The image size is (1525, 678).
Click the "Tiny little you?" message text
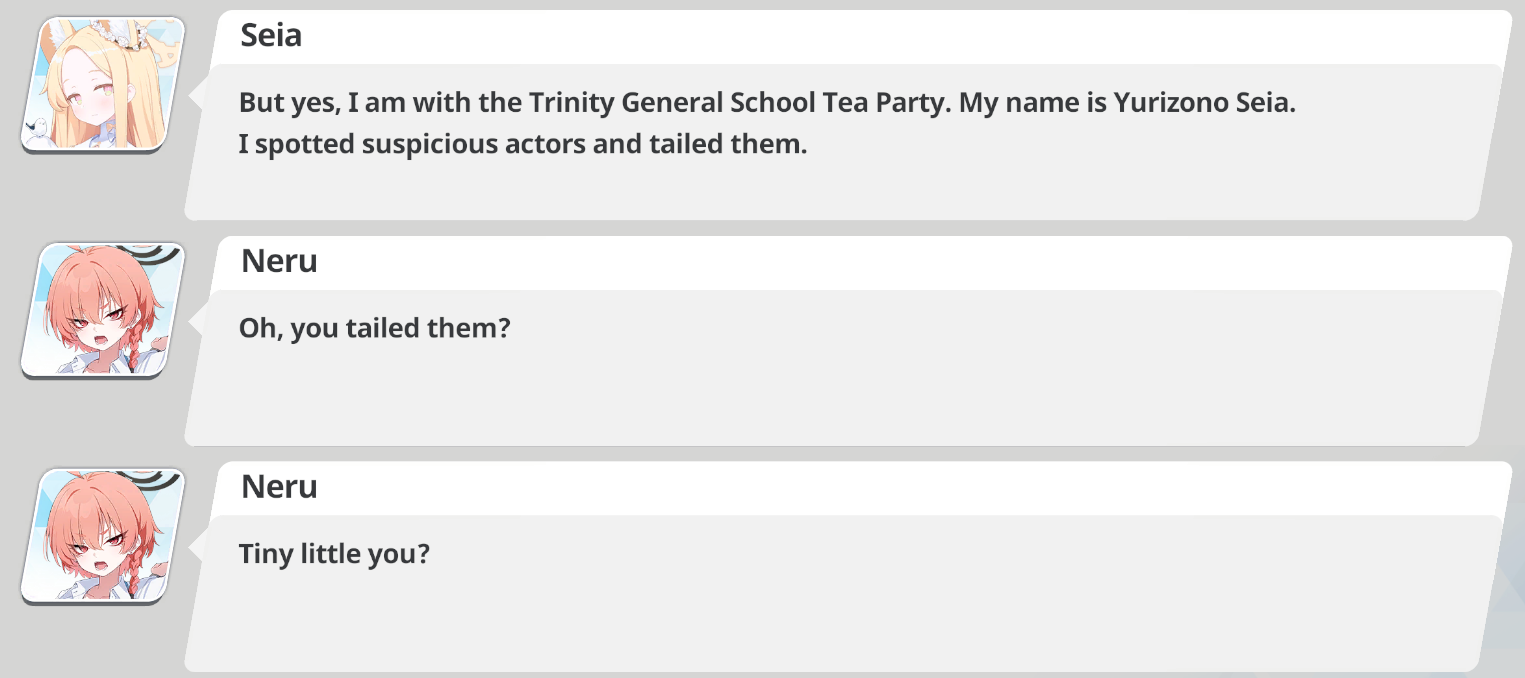tap(334, 553)
